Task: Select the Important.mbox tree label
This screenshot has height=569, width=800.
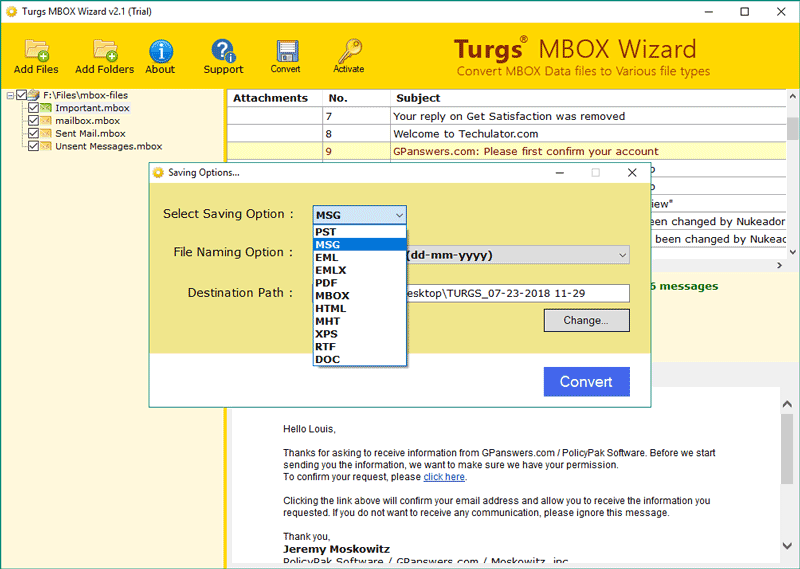Action: point(92,108)
